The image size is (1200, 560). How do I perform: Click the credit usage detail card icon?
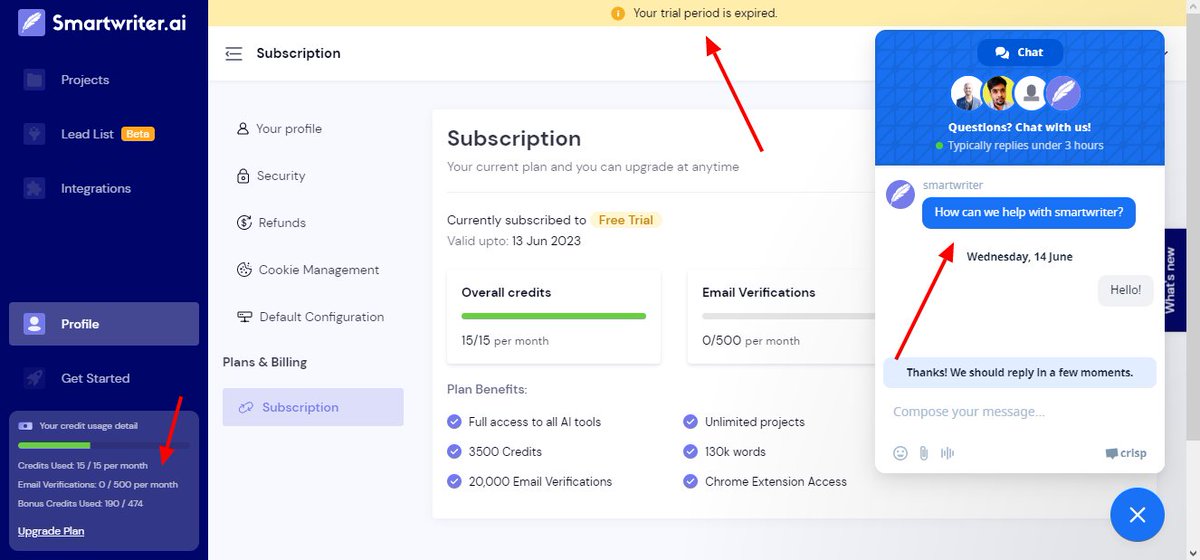(25, 426)
